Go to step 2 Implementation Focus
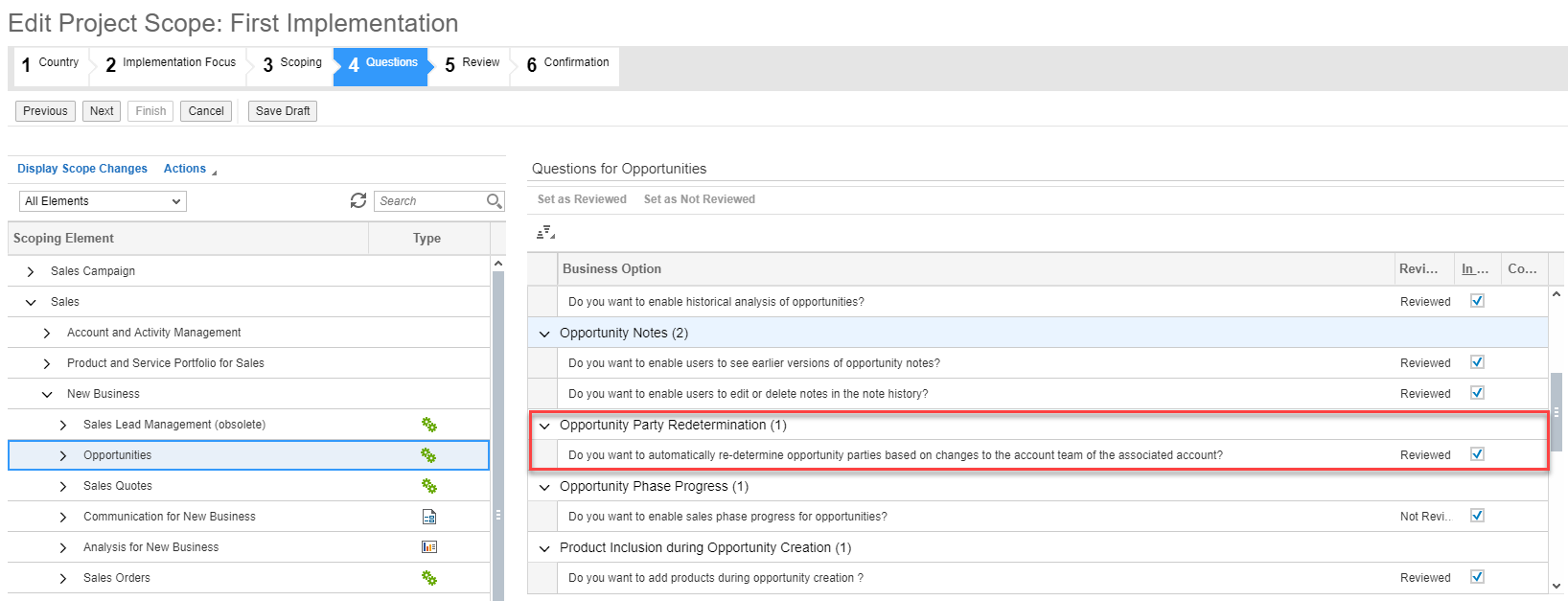Image resolution: width=1568 pixels, height=601 pixels. point(171,66)
